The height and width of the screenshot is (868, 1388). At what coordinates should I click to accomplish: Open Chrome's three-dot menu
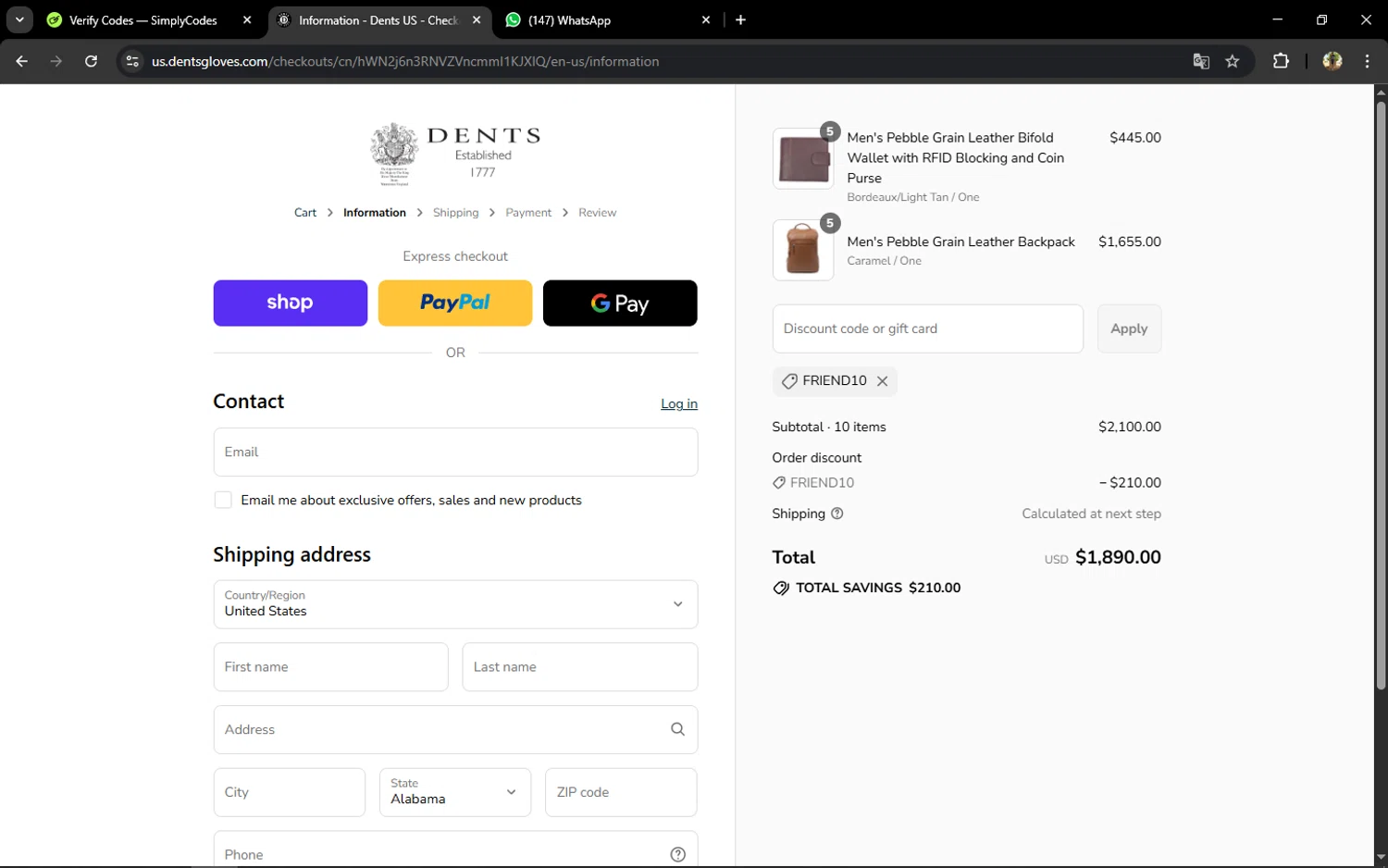(x=1368, y=61)
